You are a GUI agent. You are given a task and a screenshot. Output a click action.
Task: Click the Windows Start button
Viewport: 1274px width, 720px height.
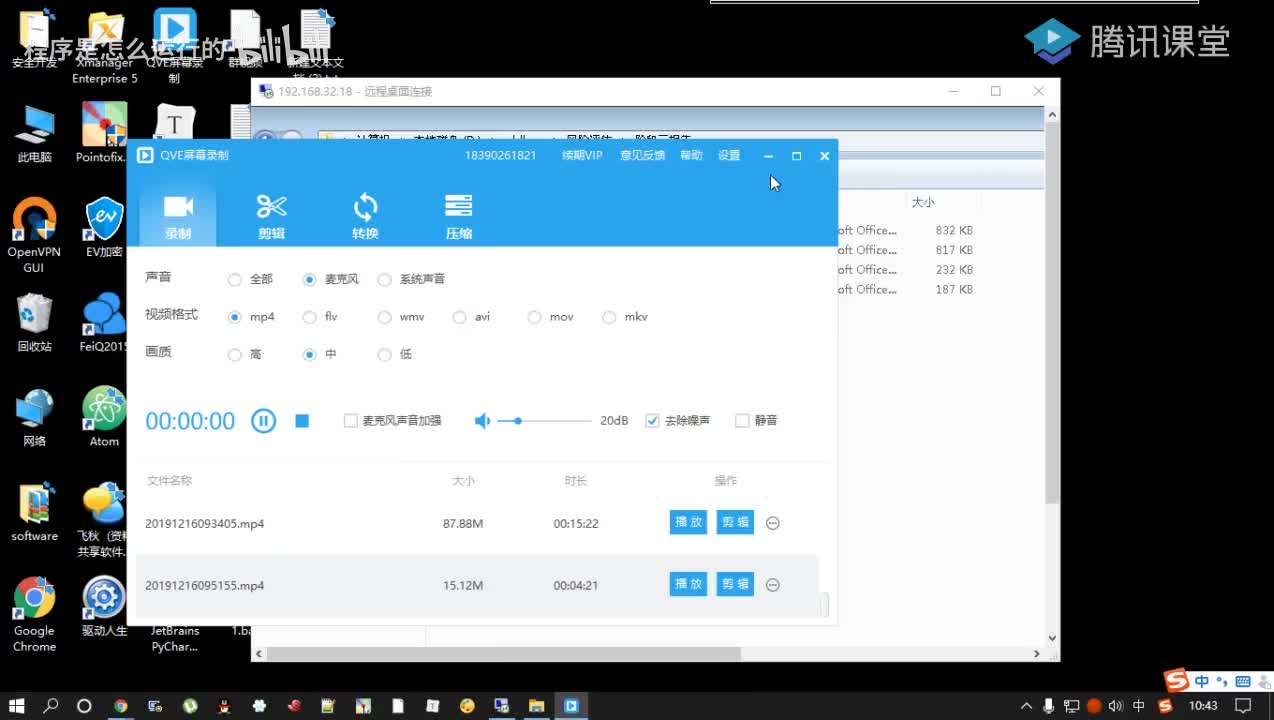pyautogui.click(x=16, y=706)
